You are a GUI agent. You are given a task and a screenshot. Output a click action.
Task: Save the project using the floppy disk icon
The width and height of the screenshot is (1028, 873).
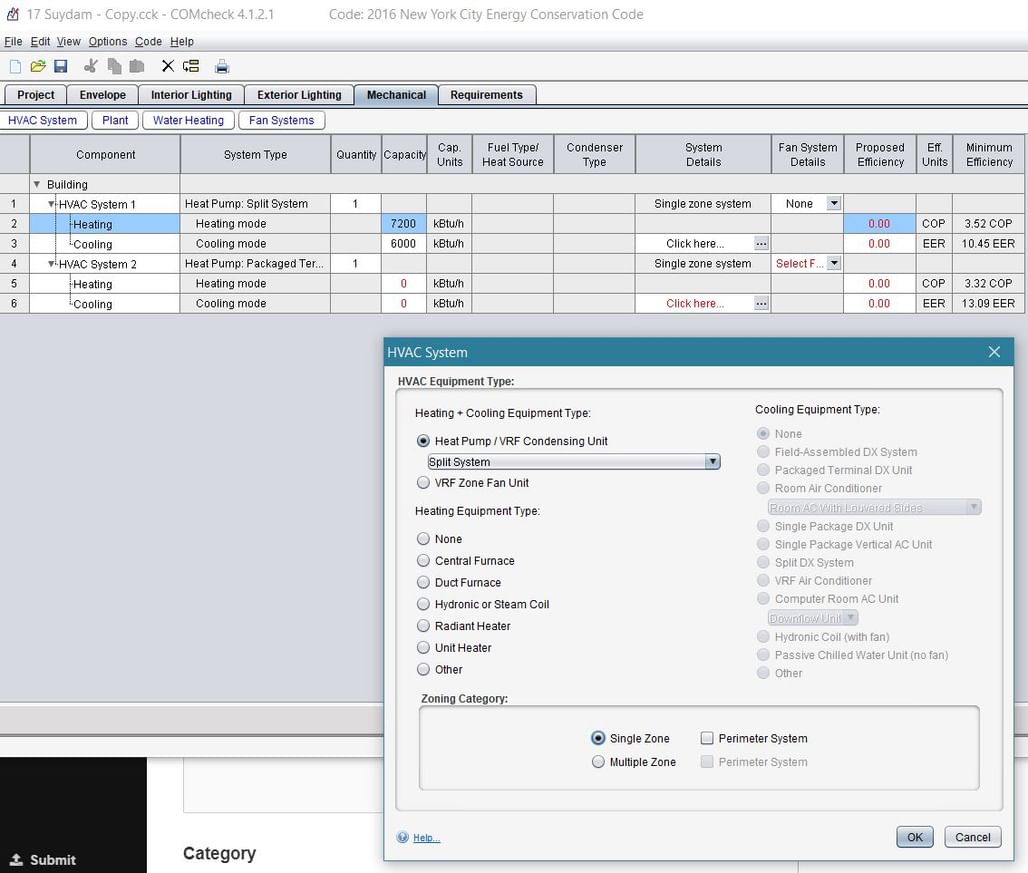tap(61, 67)
